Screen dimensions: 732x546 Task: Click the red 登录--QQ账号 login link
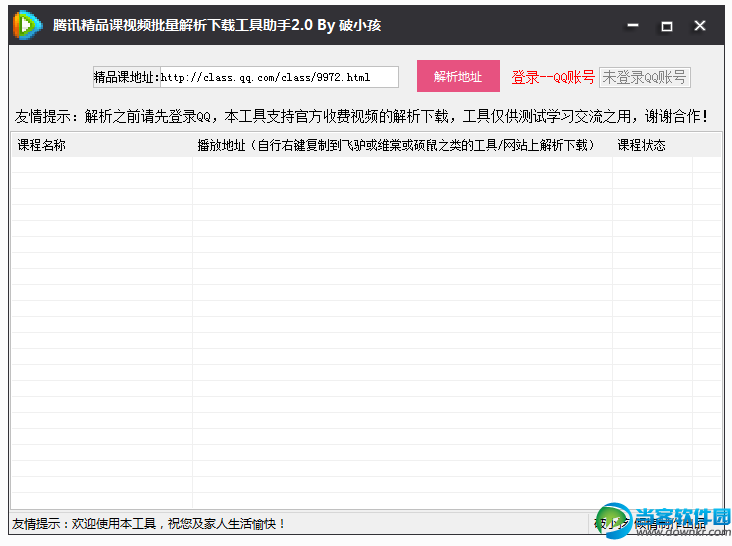tap(553, 77)
